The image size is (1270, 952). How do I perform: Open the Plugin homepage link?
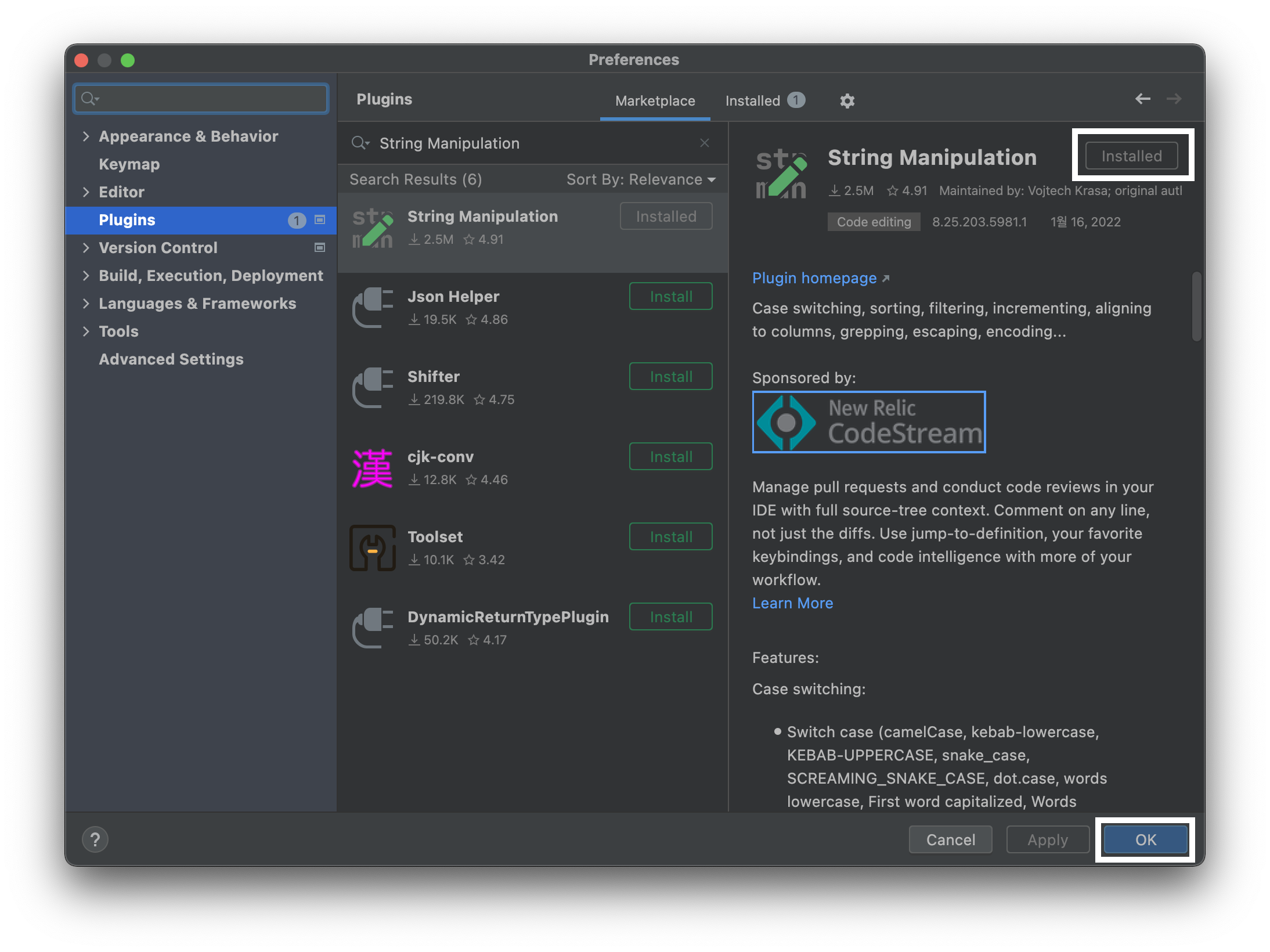coord(814,278)
